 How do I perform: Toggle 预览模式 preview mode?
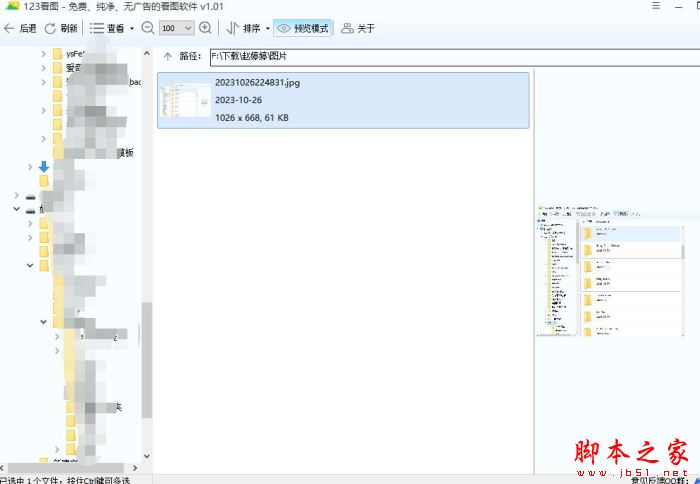click(303, 28)
